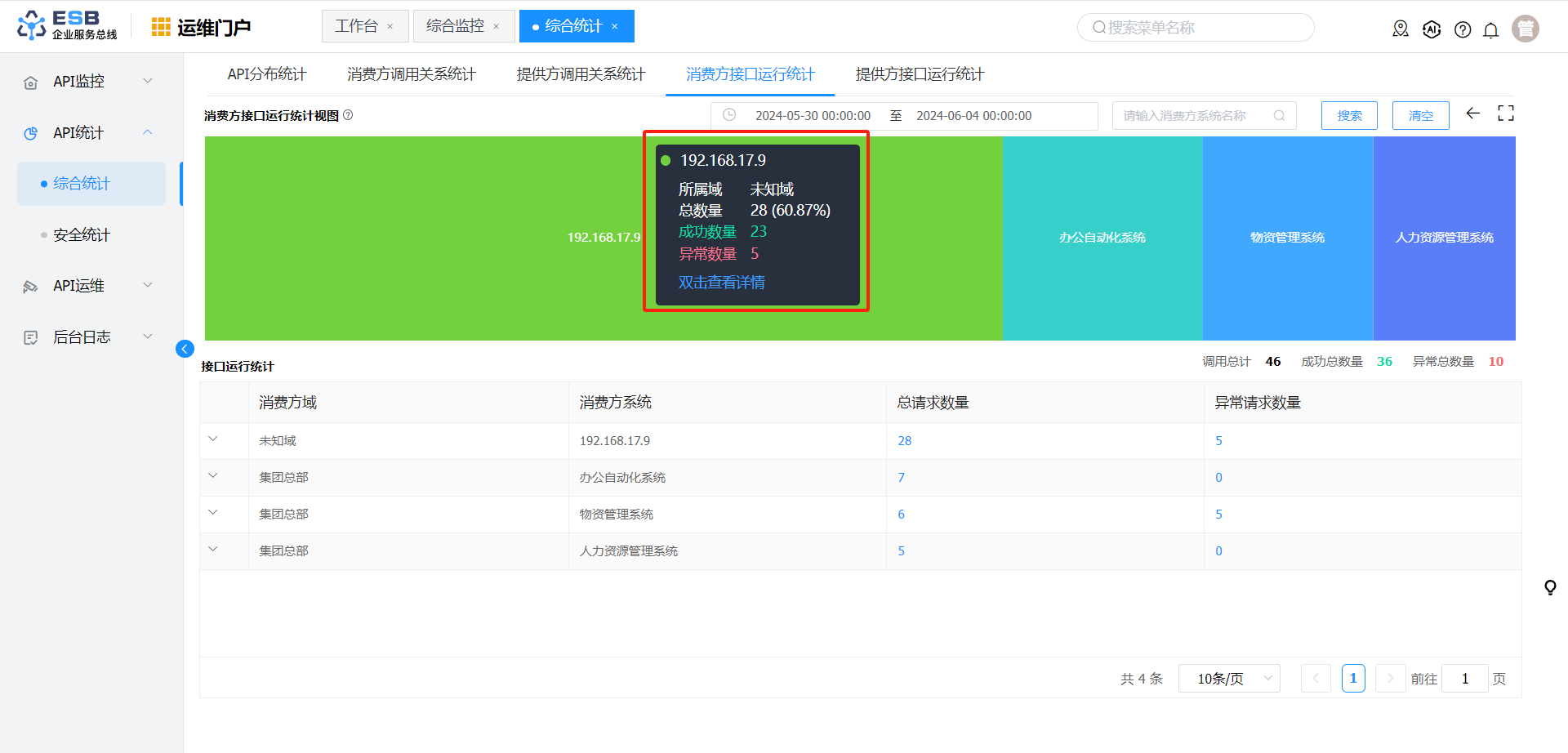
Task: Click the user avatar icon
Action: [1525, 29]
